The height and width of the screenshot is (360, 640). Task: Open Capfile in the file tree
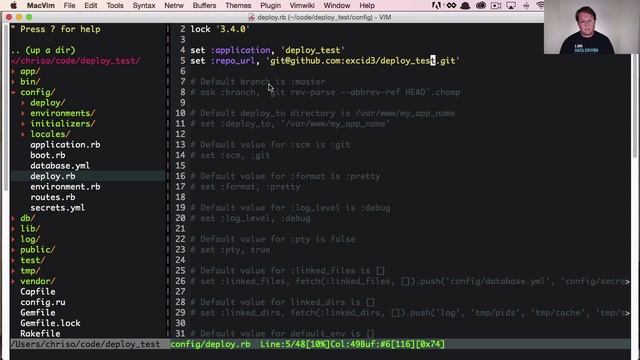click(x=38, y=292)
